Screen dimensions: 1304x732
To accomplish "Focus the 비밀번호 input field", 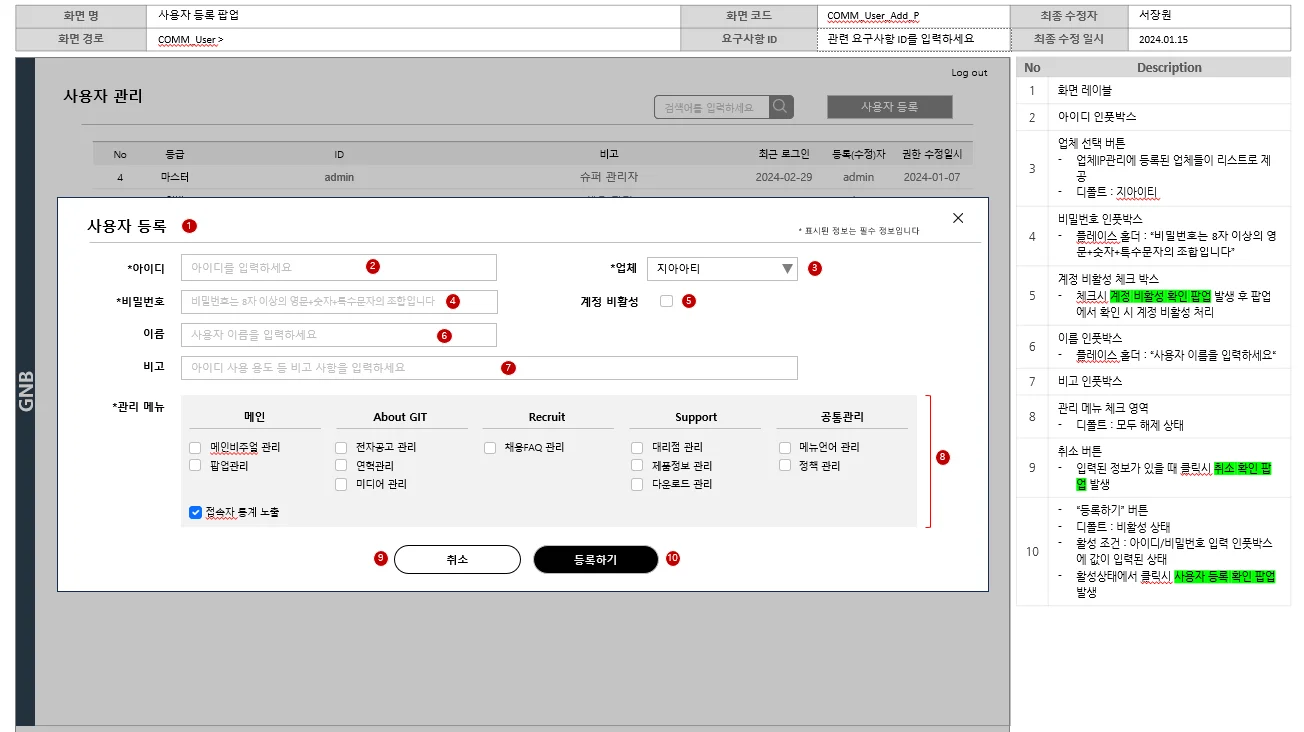I will pos(338,301).
